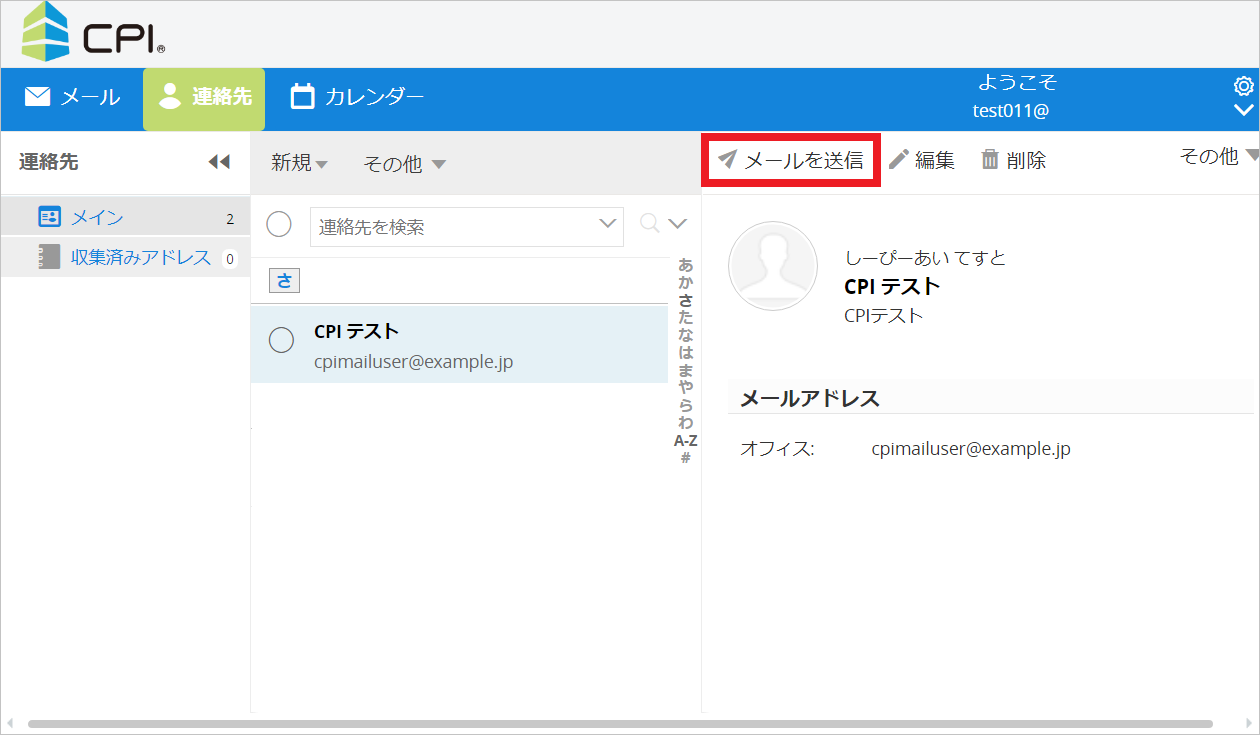Check the CPI テスト contact checkbox
This screenshot has height=735, width=1260.
pos(282,340)
